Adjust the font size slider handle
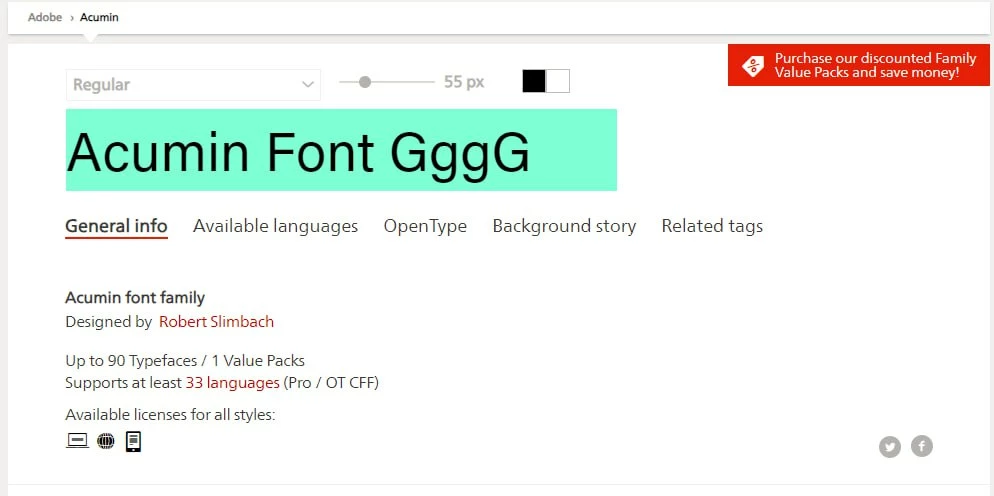Viewport: 994px width, 496px height. point(365,82)
